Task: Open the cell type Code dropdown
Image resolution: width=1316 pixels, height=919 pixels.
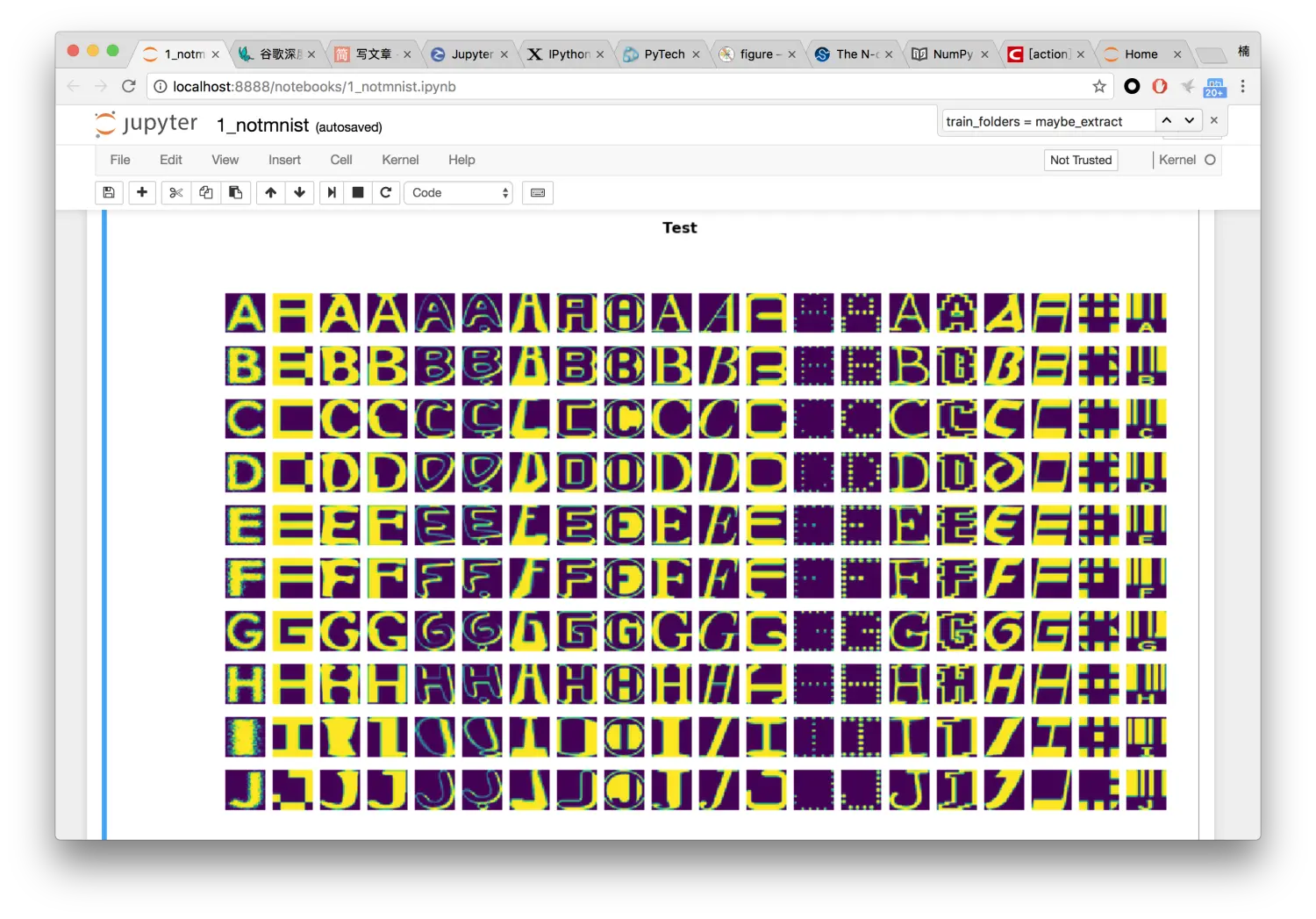Action: click(x=458, y=193)
